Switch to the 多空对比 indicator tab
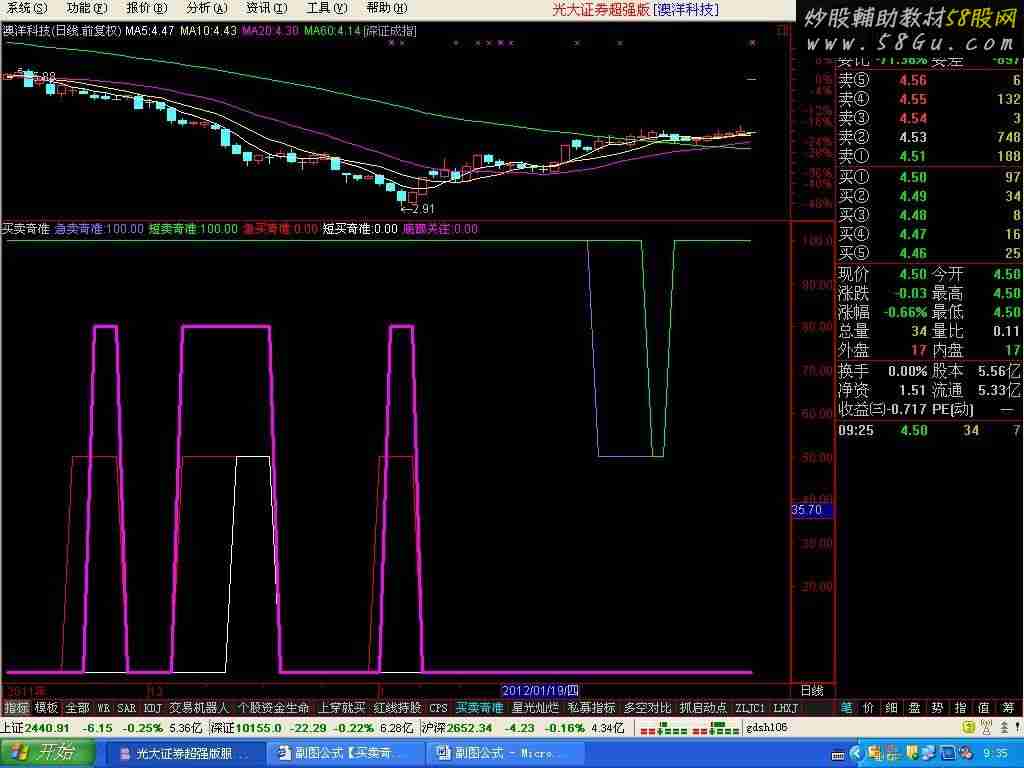The image size is (1024, 768). (x=647, y=708)
